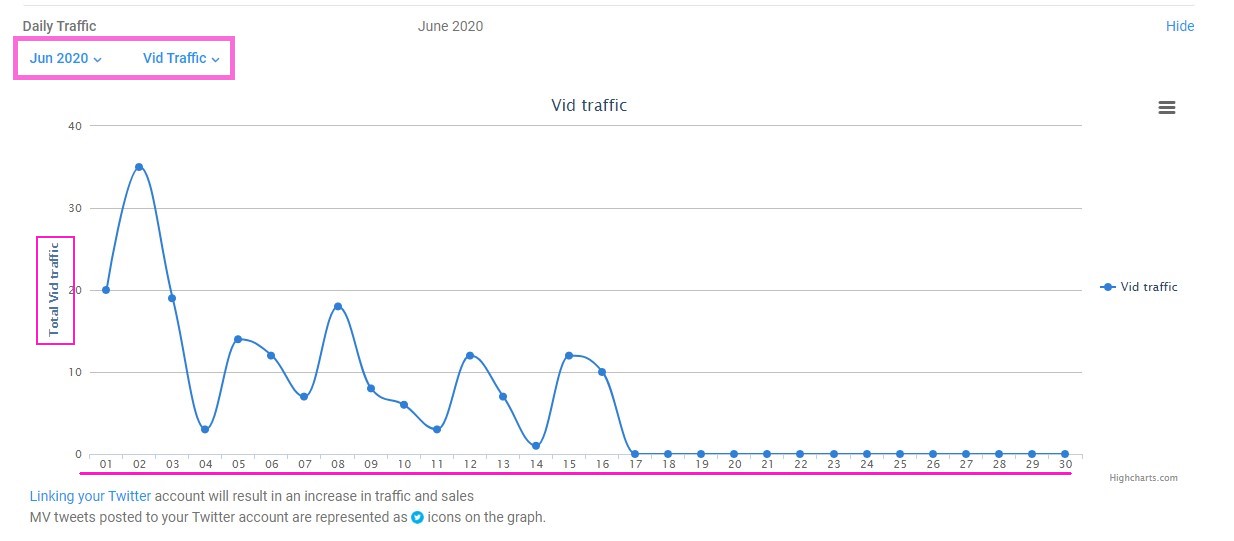Select the data point for day 01
The width and height of the screenshot is (1234, 541).
(106, 290)
